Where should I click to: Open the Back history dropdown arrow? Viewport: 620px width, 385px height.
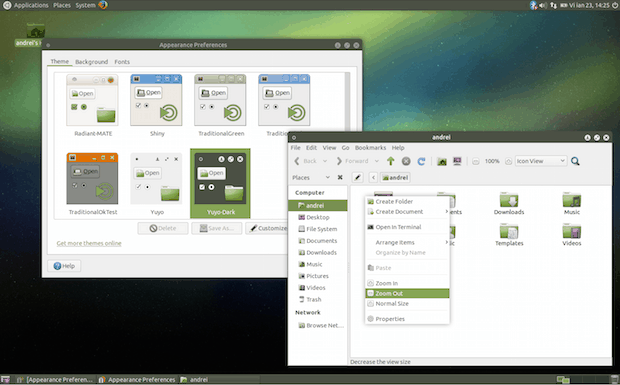click(x=325, y=161)
